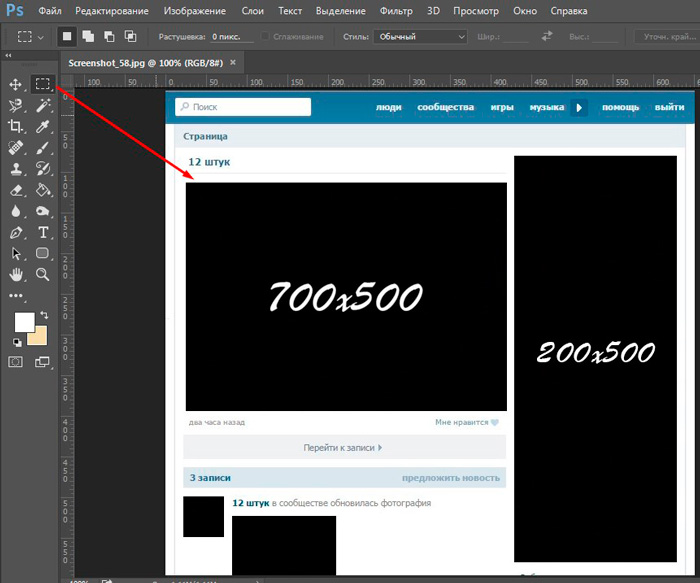Select the Hand tool

[x=16, y=274]
